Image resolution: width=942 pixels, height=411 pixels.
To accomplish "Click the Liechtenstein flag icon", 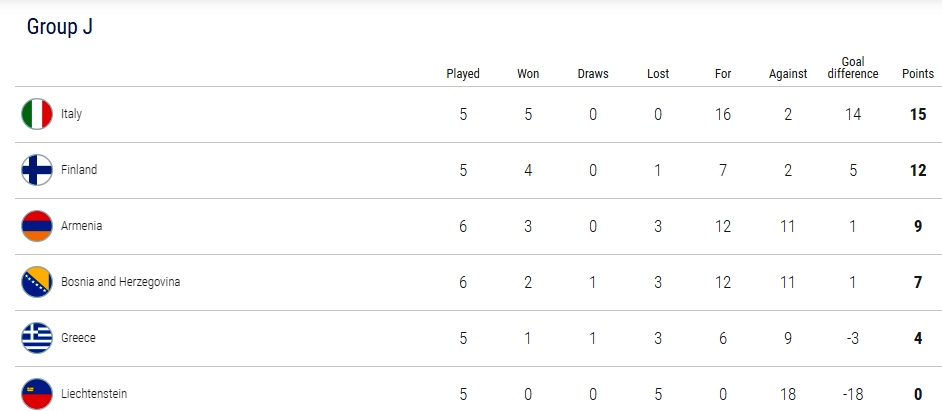I will tap(37, 394).
